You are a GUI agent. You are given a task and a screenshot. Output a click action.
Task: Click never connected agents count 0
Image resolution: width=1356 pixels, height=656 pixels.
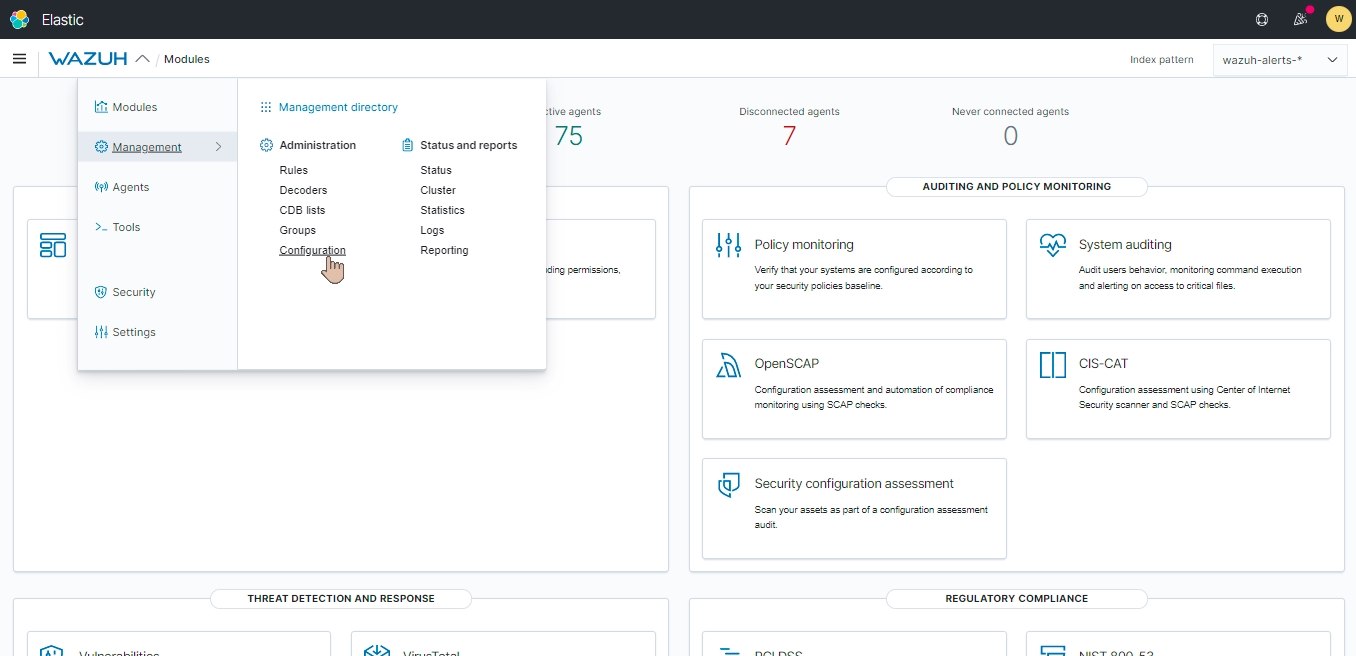coord(1010,136)
